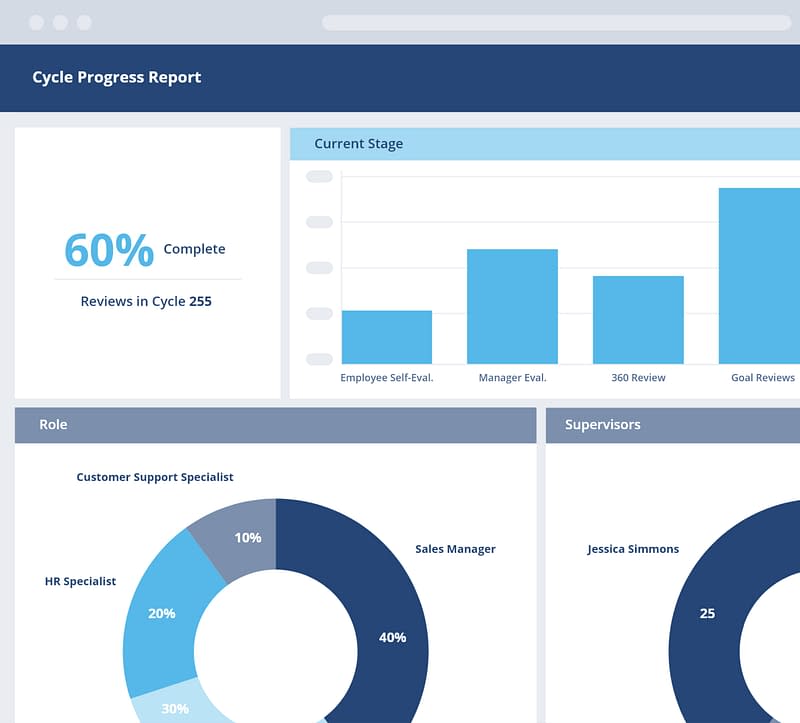Click the 60% Complete figure
The height and width of the screenshot is (723, 800).
click(x=109, y=250)
